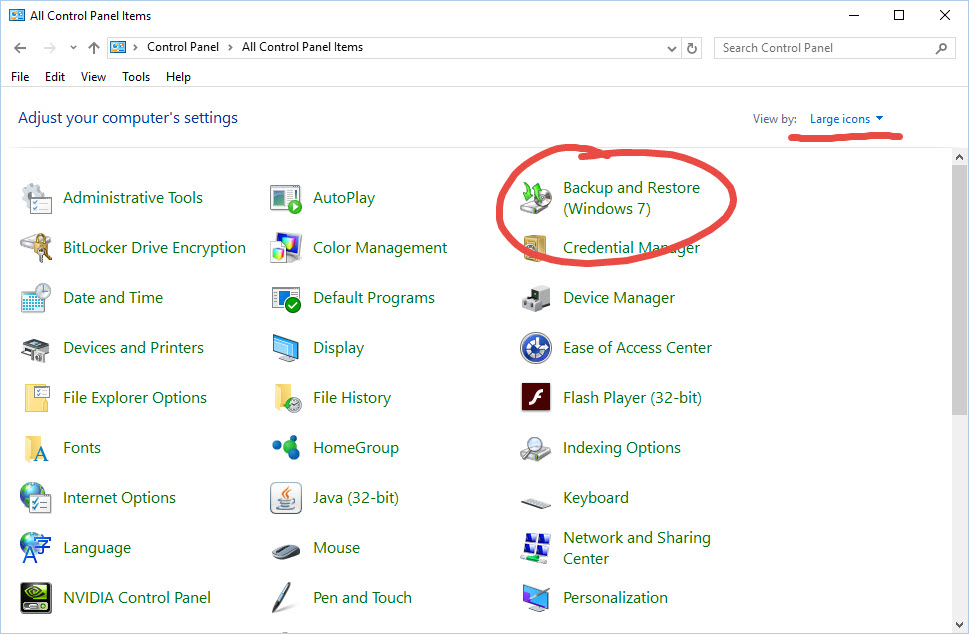
Task: Open the Fonts folder icon
Action: [36, 449]
